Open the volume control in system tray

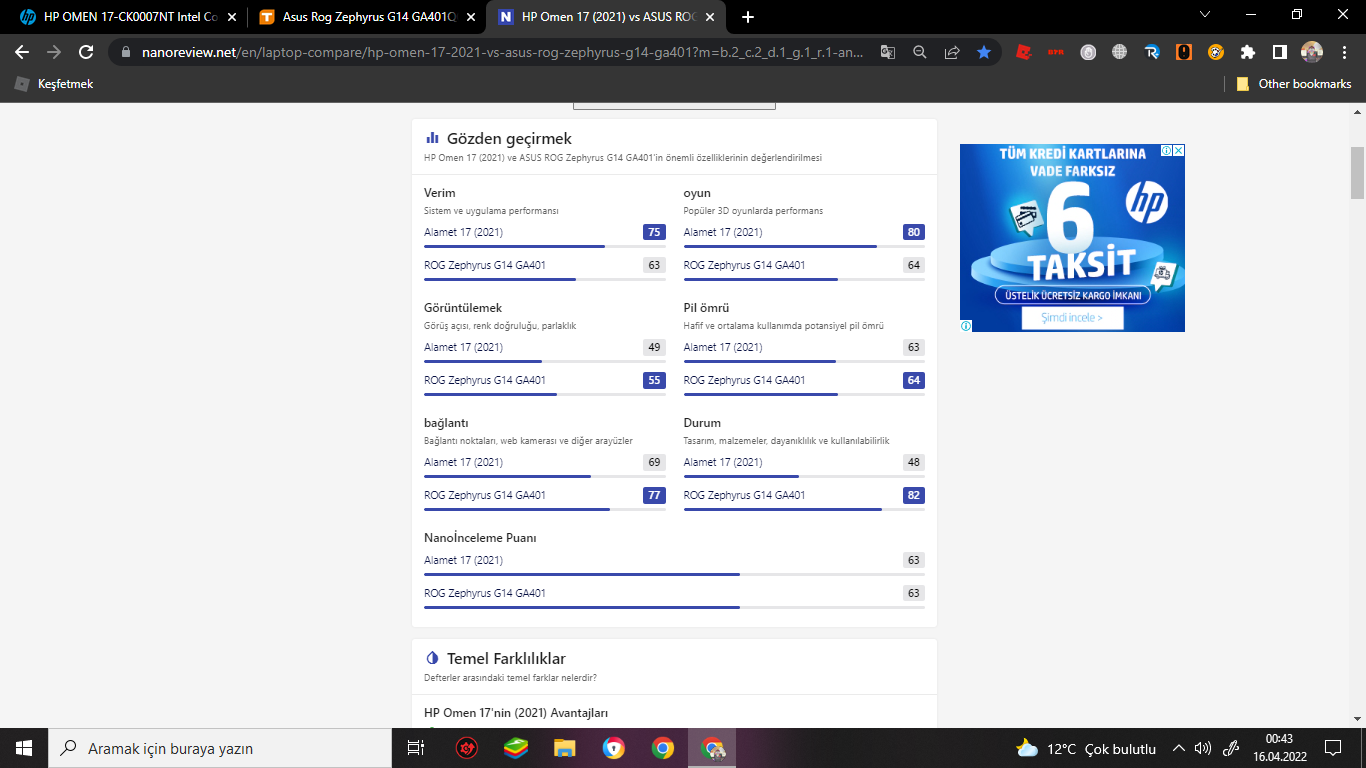[1203, 748]
